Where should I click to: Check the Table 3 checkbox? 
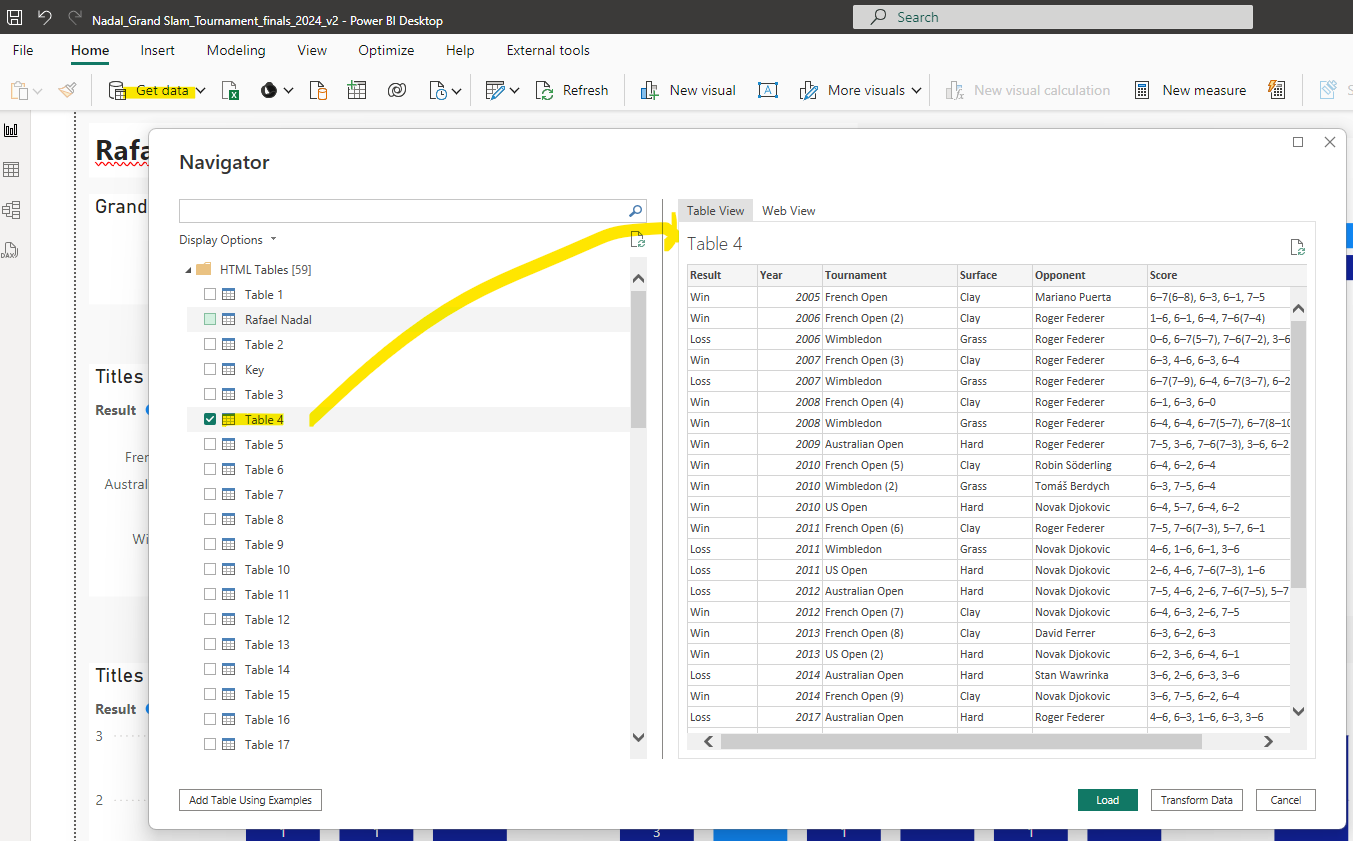coord(210,394)
